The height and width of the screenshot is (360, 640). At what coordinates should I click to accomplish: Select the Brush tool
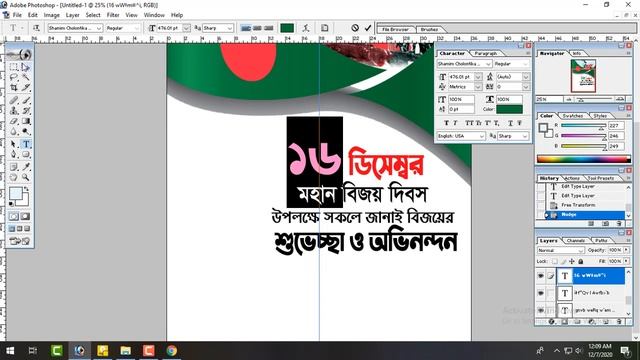(x=26, y=100)
